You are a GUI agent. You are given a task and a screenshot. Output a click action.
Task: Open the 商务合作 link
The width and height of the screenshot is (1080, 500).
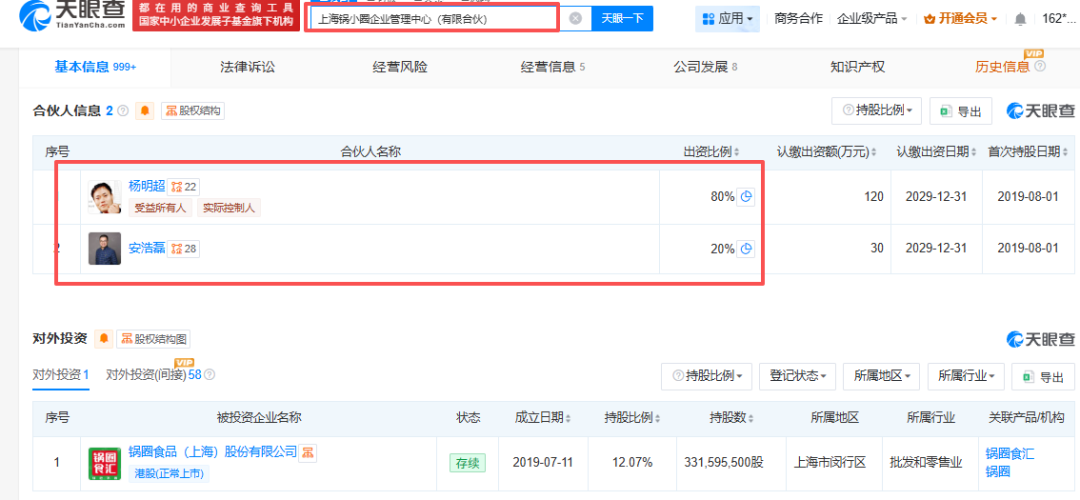click(798, 19)
